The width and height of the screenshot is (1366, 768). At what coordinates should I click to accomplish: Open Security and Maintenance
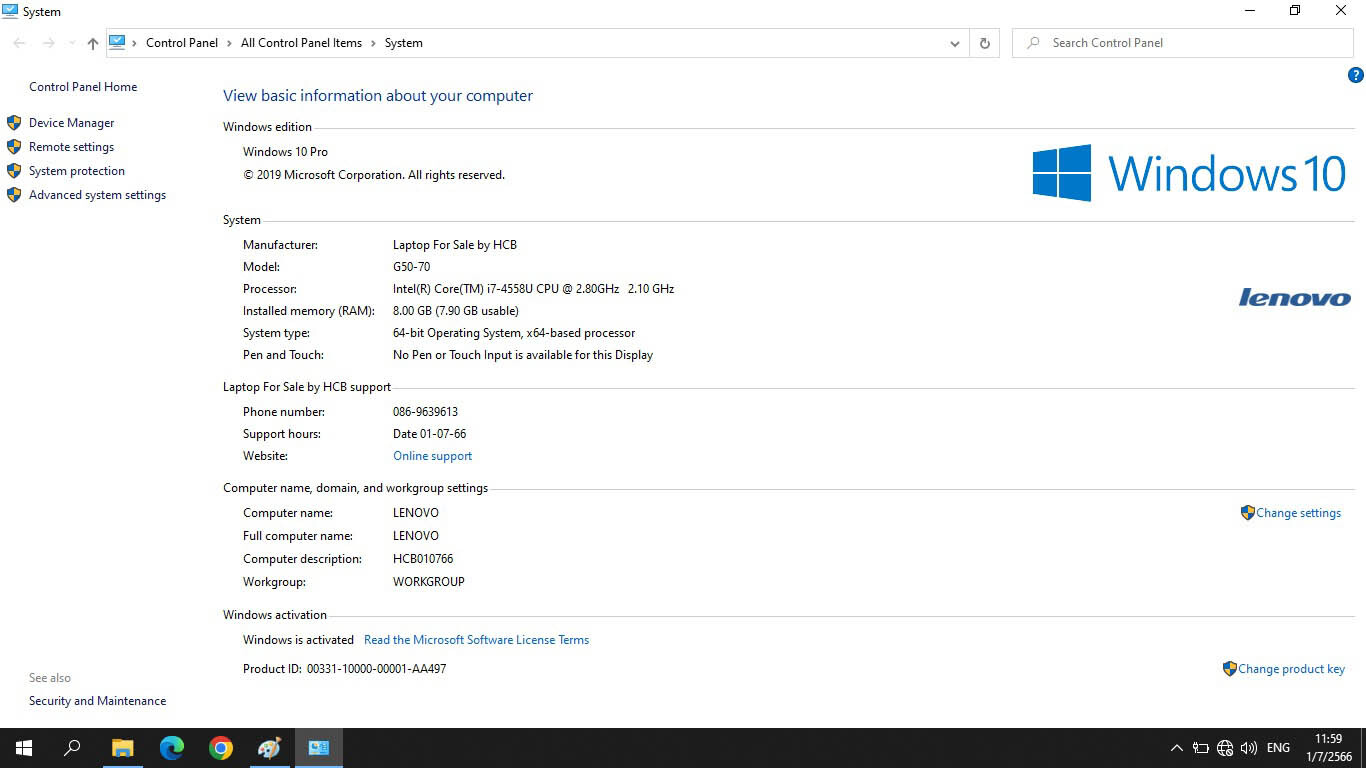(x=97, y=701)
